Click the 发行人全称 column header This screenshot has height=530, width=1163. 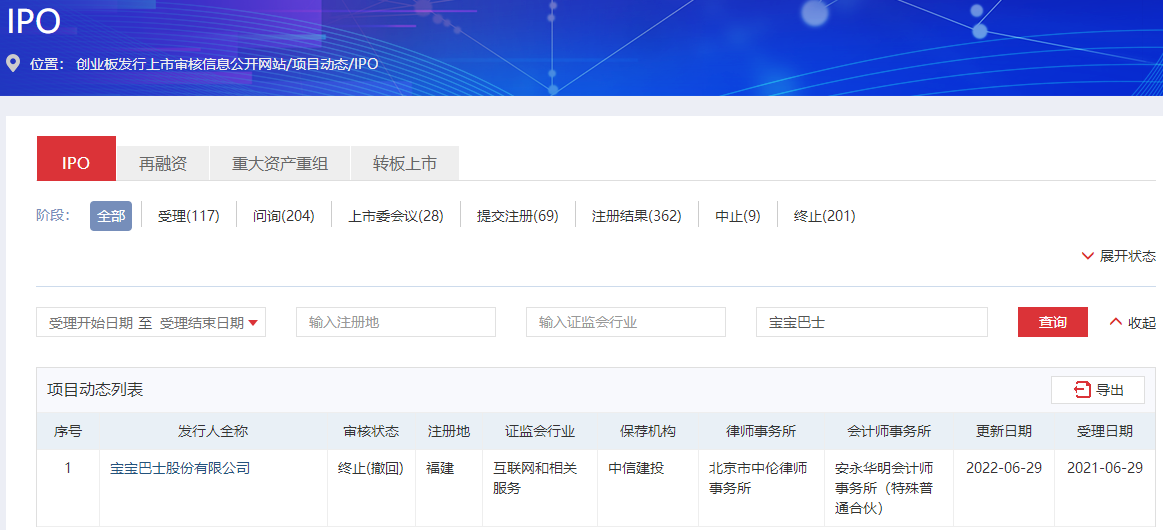coord(213,431)
